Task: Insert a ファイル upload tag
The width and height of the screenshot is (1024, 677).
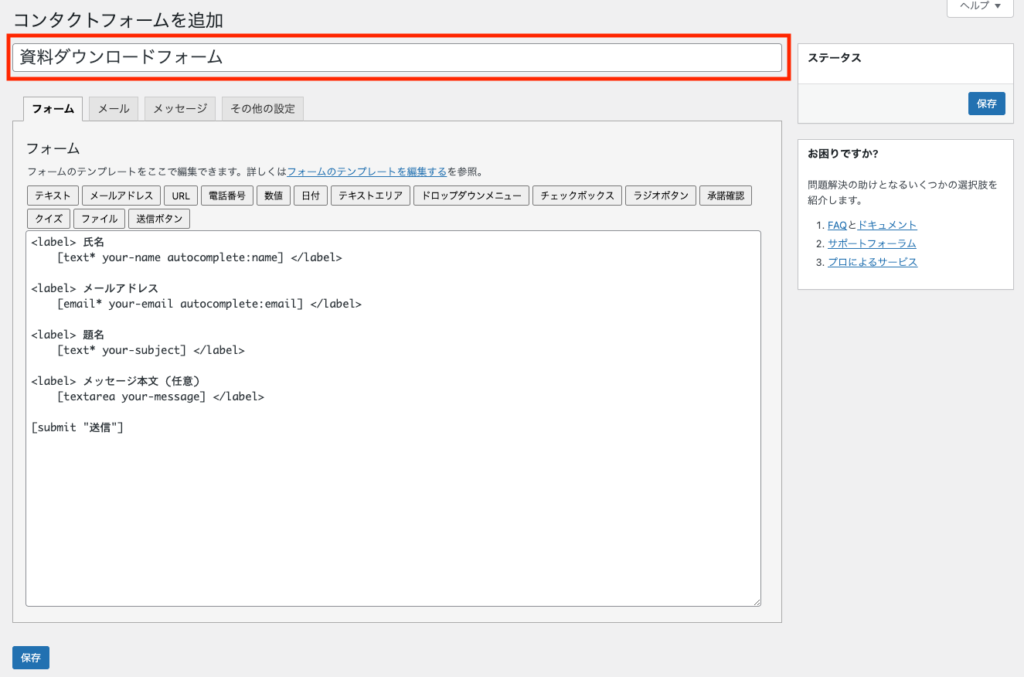Action: 99,219
